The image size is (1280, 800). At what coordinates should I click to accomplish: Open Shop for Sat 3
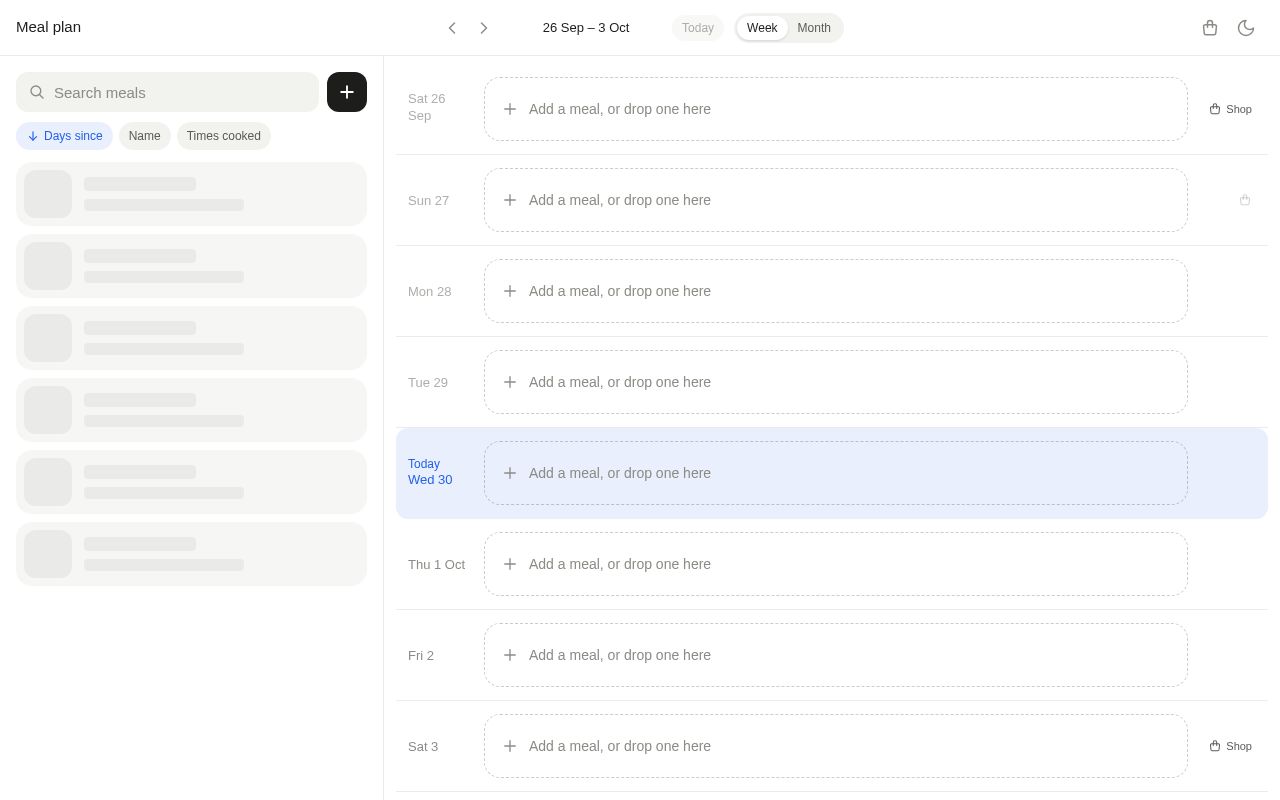pos(1230,746)
